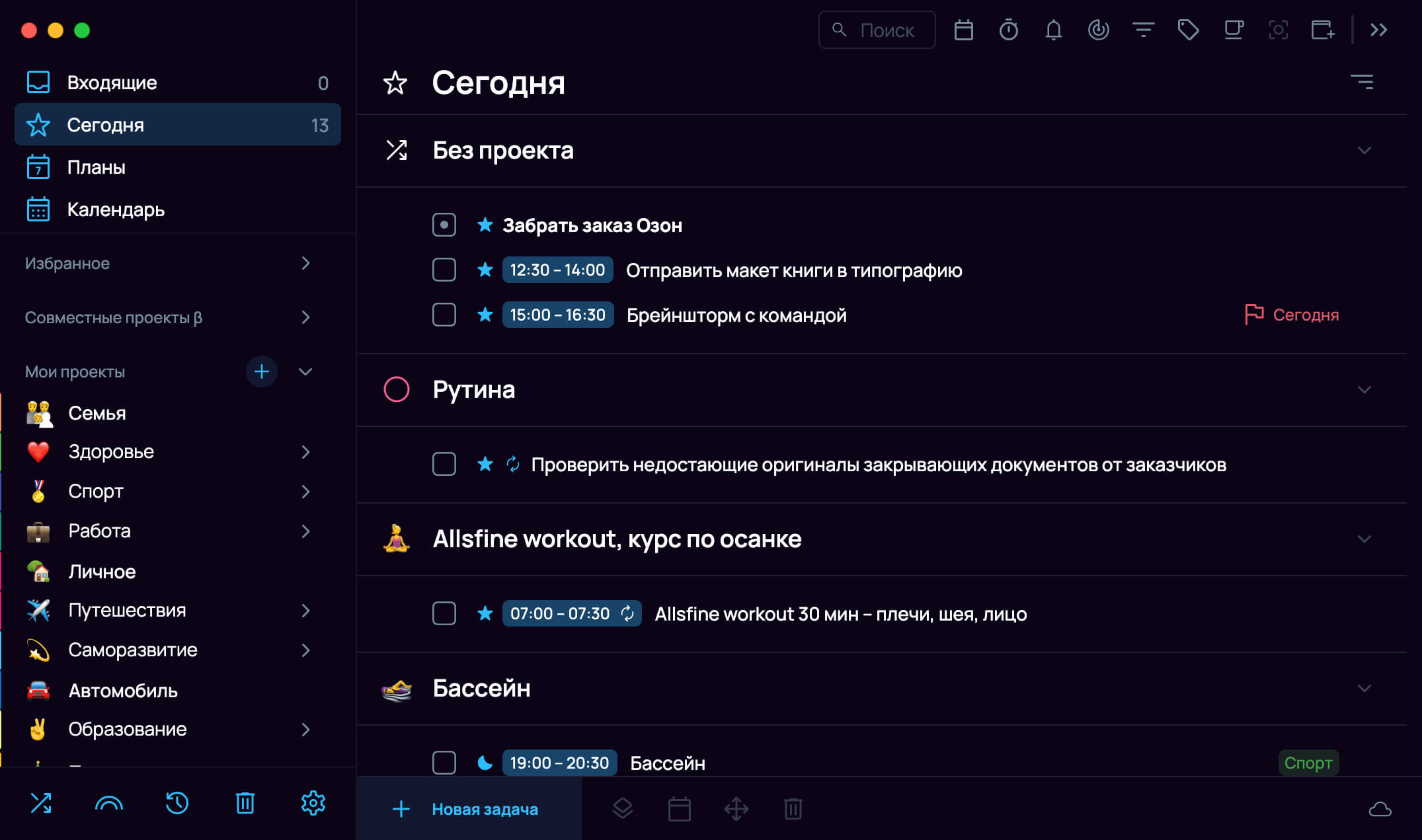This screenshot has height=840, width=1422.
Task: Check off the 'Брейншторм с командой' task
Action: click(444, 315)
